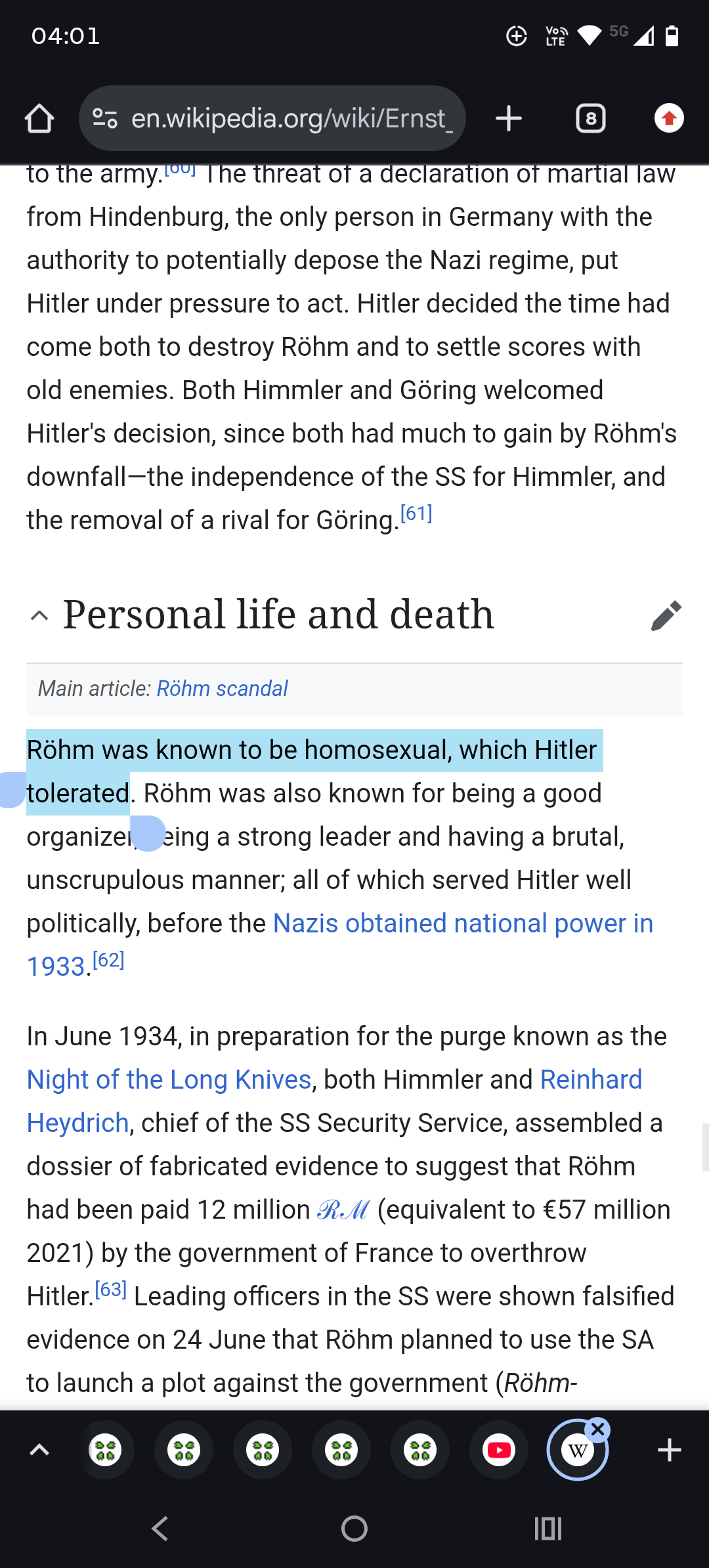The image size is (709, 1568).
Task: Edit Personal life and death section
Action: point(666,615)
